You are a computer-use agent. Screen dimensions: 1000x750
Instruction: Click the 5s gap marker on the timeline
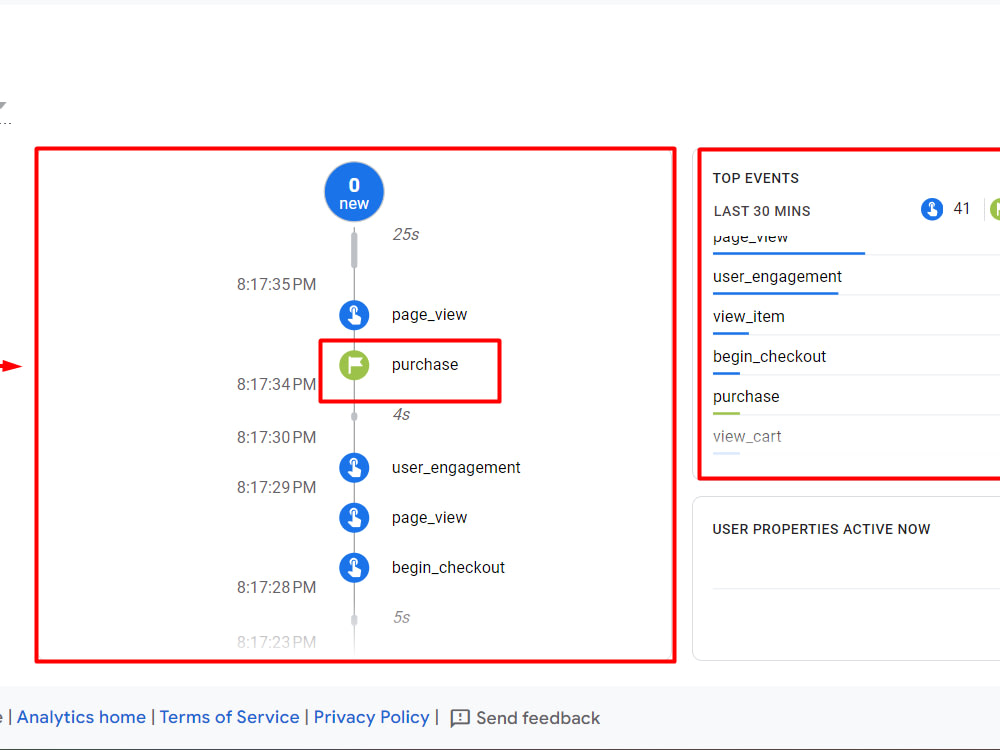(x=354, y=619)
